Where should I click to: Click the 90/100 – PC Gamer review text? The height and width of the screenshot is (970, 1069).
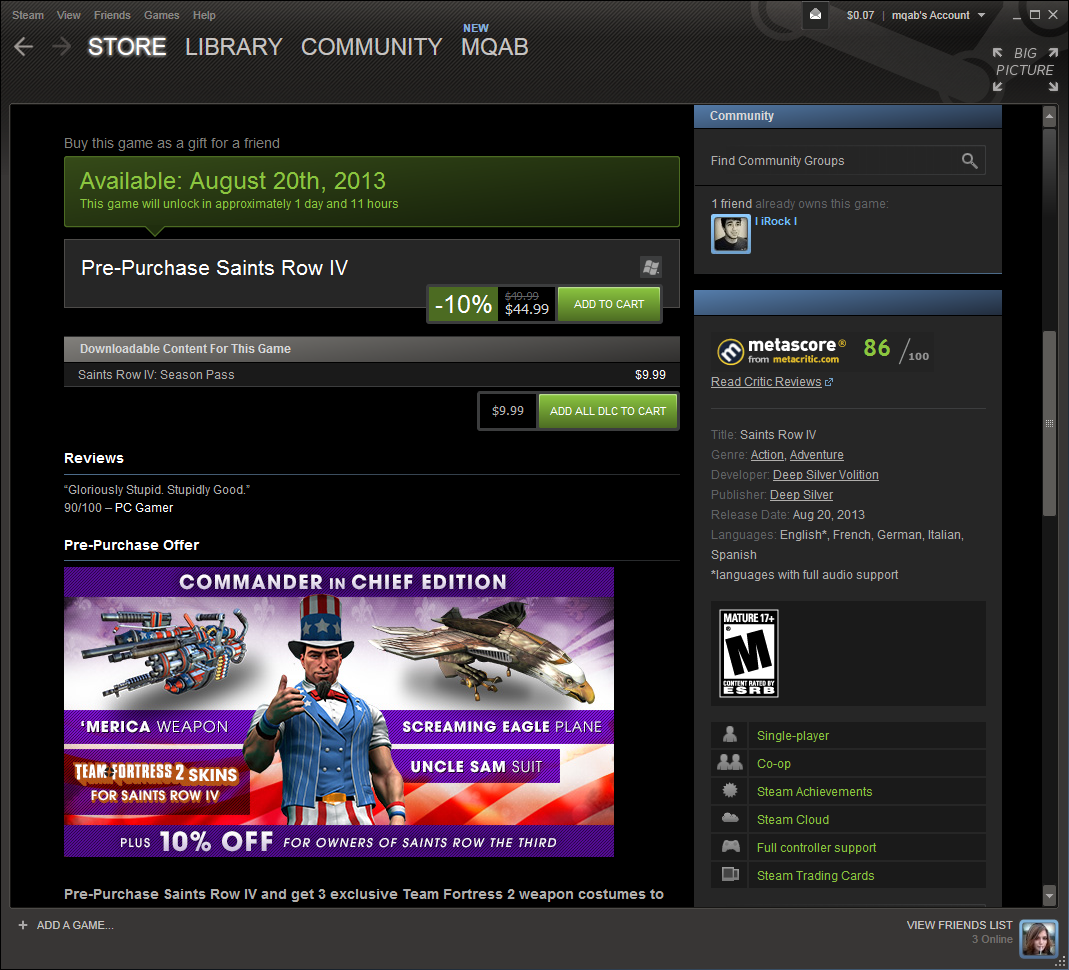119,508
